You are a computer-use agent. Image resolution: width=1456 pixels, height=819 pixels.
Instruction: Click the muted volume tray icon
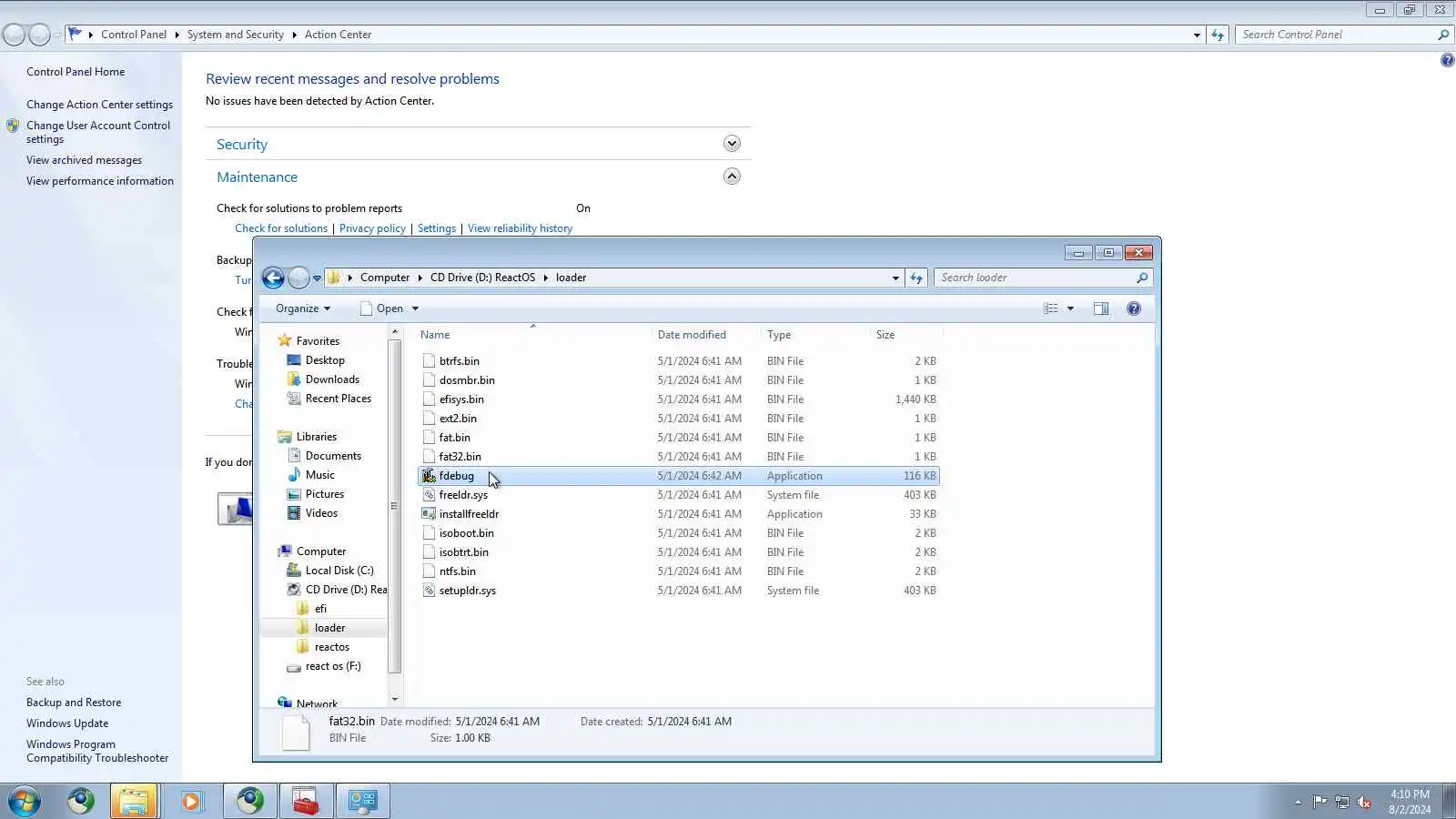coord(1364,802)
